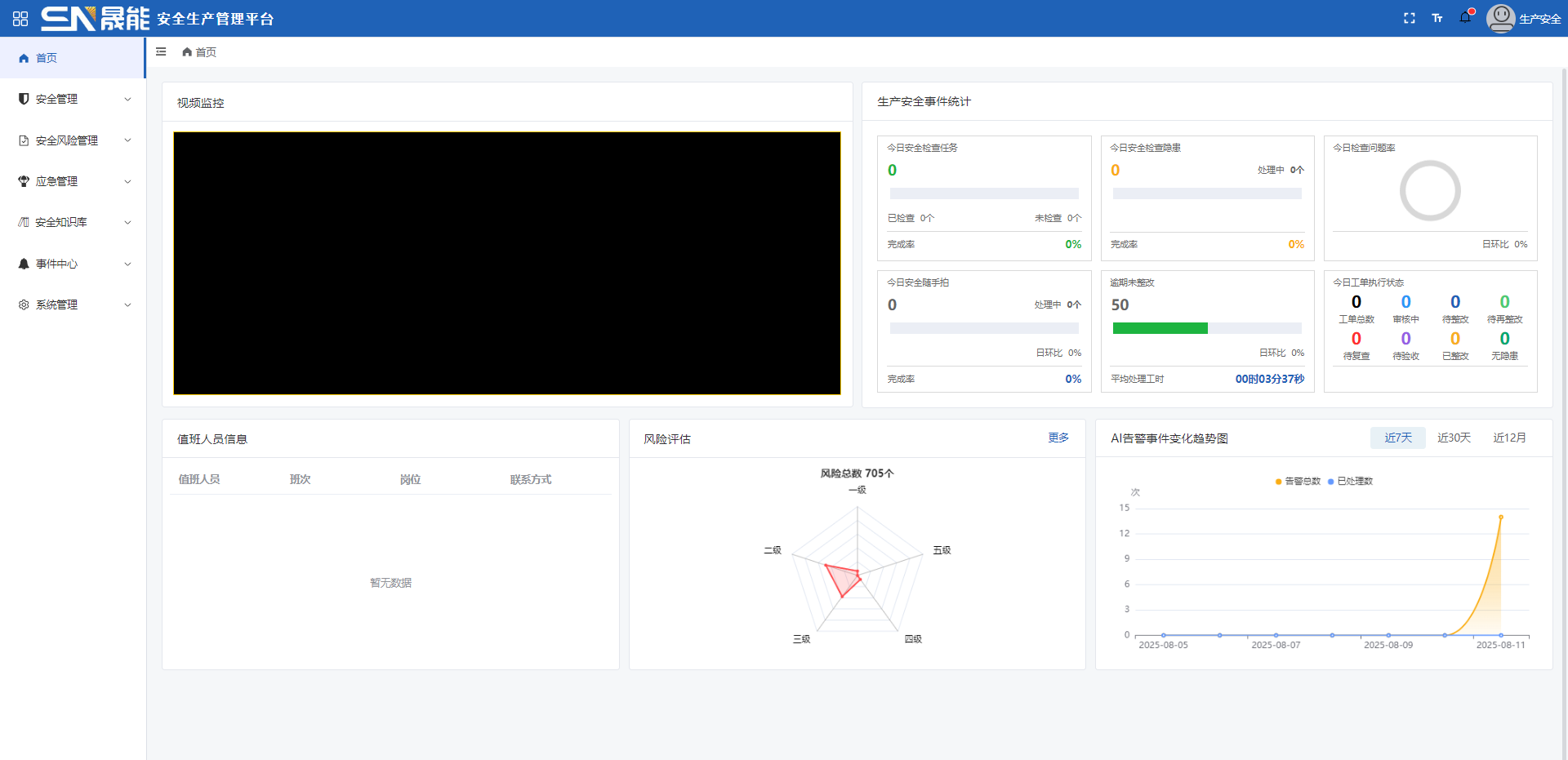Click the 待整改 count
The height and width of the screenshot is (760, 1568).
tap(1455, 302)
